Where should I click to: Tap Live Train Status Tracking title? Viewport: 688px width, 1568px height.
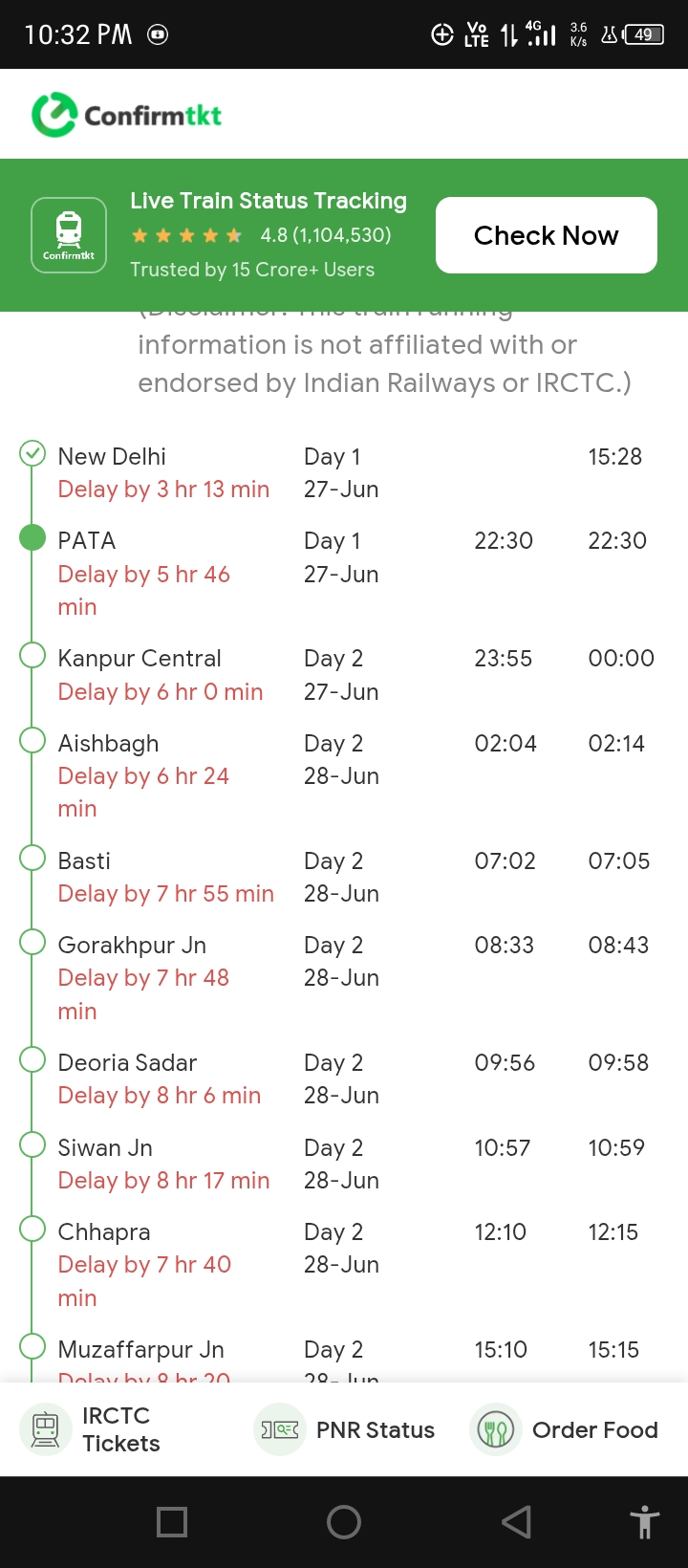(x=269, y=201)
